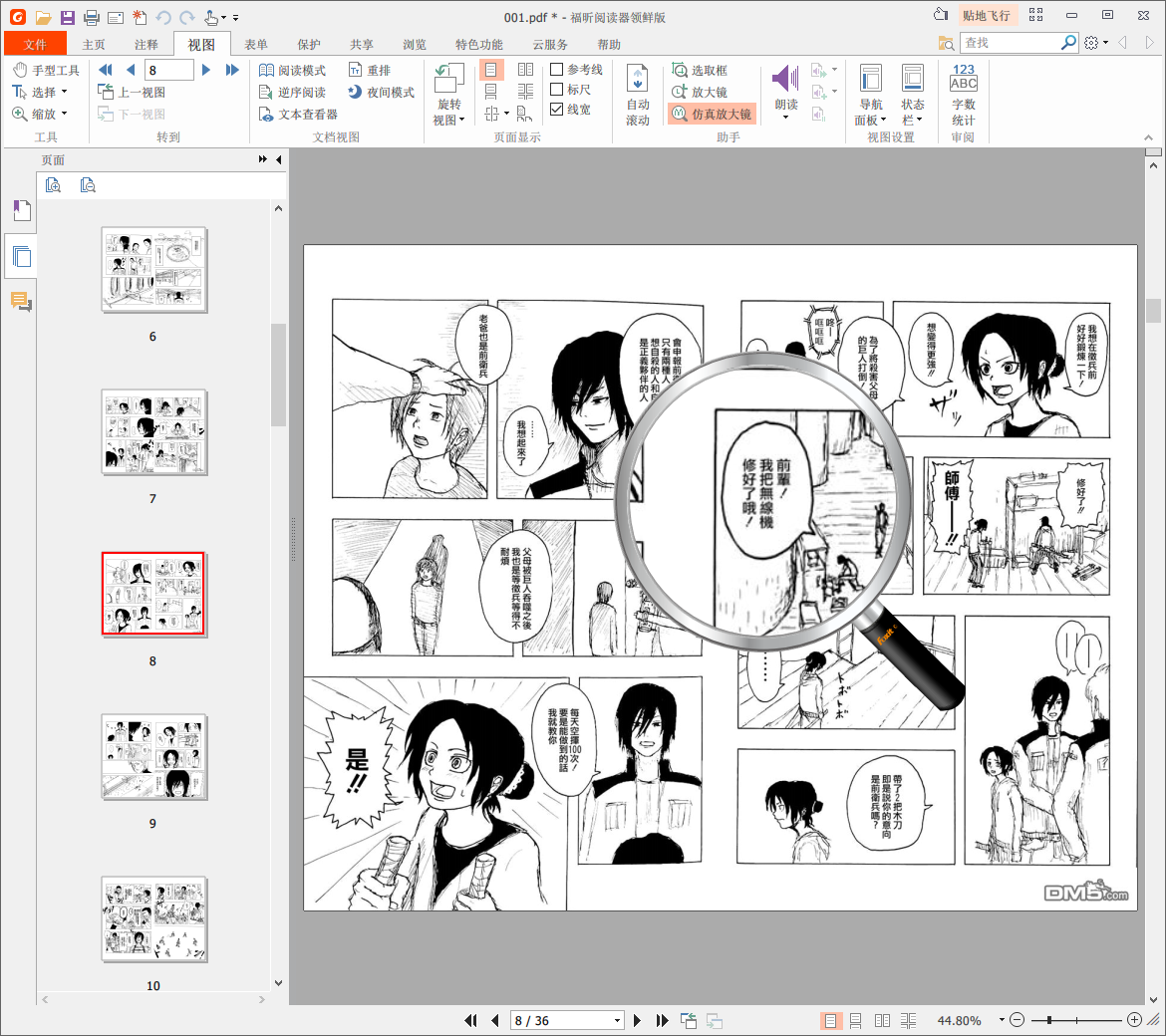Enable the Rulers (标尺) checkbox
Viewport: 1166px width, 1036px height.
coord(556,90)
